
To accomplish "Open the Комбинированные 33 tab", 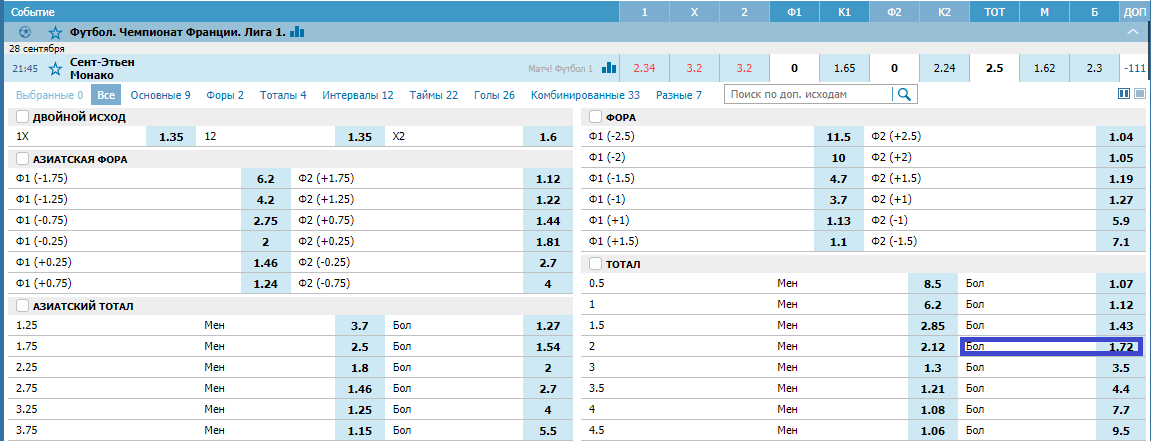I will 586,95.
